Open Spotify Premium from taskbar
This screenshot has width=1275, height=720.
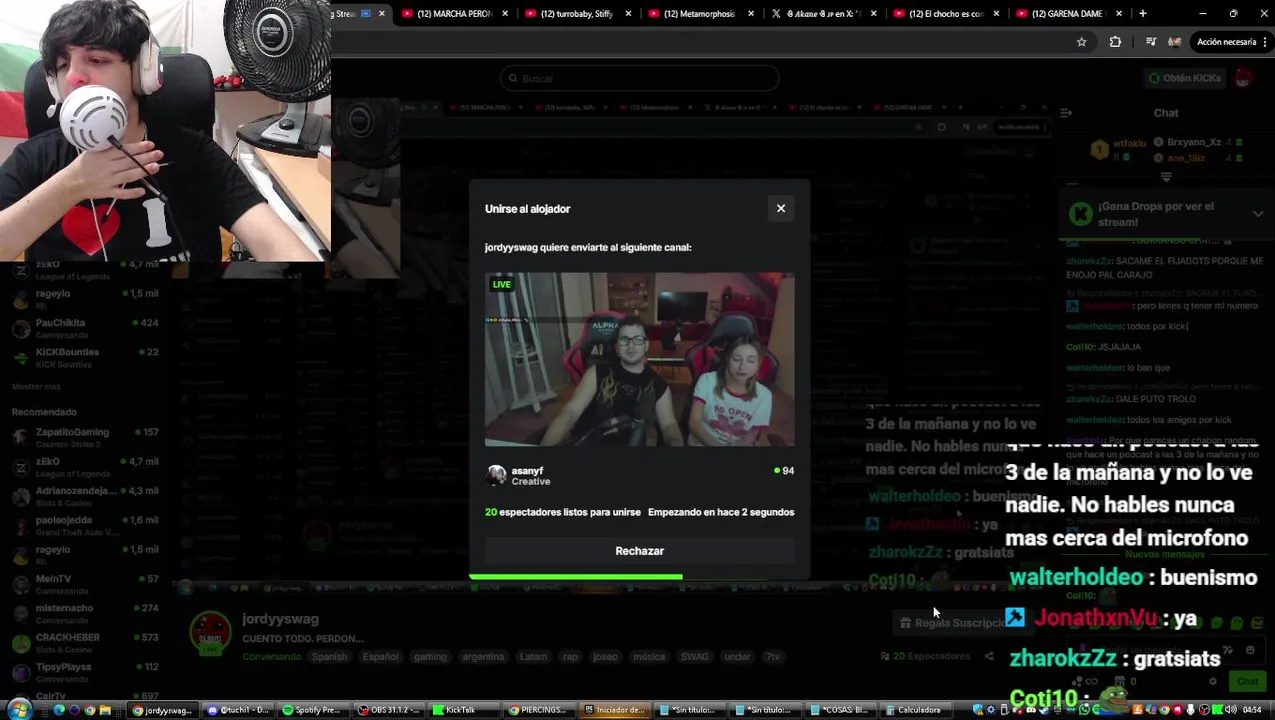pos(312,710)
